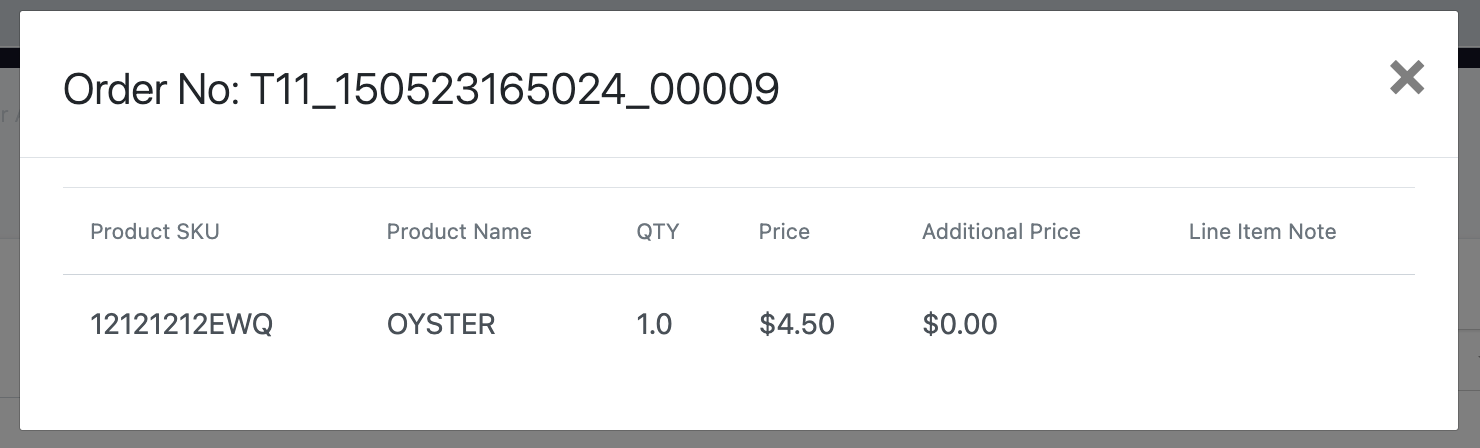Screen dimensions: 1480x448
Task: Click the order number T11_150523165024_00009
Action: 514,91
